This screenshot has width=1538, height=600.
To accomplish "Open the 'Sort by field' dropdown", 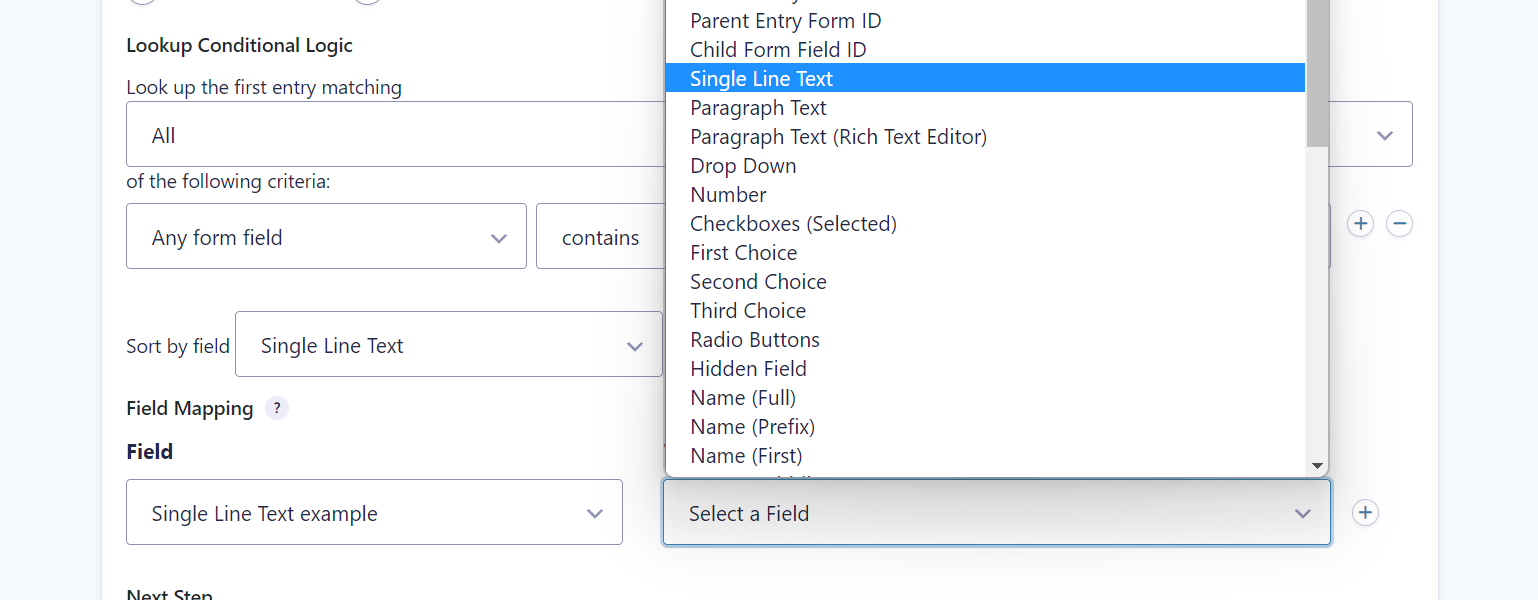I will coord(448,345).
